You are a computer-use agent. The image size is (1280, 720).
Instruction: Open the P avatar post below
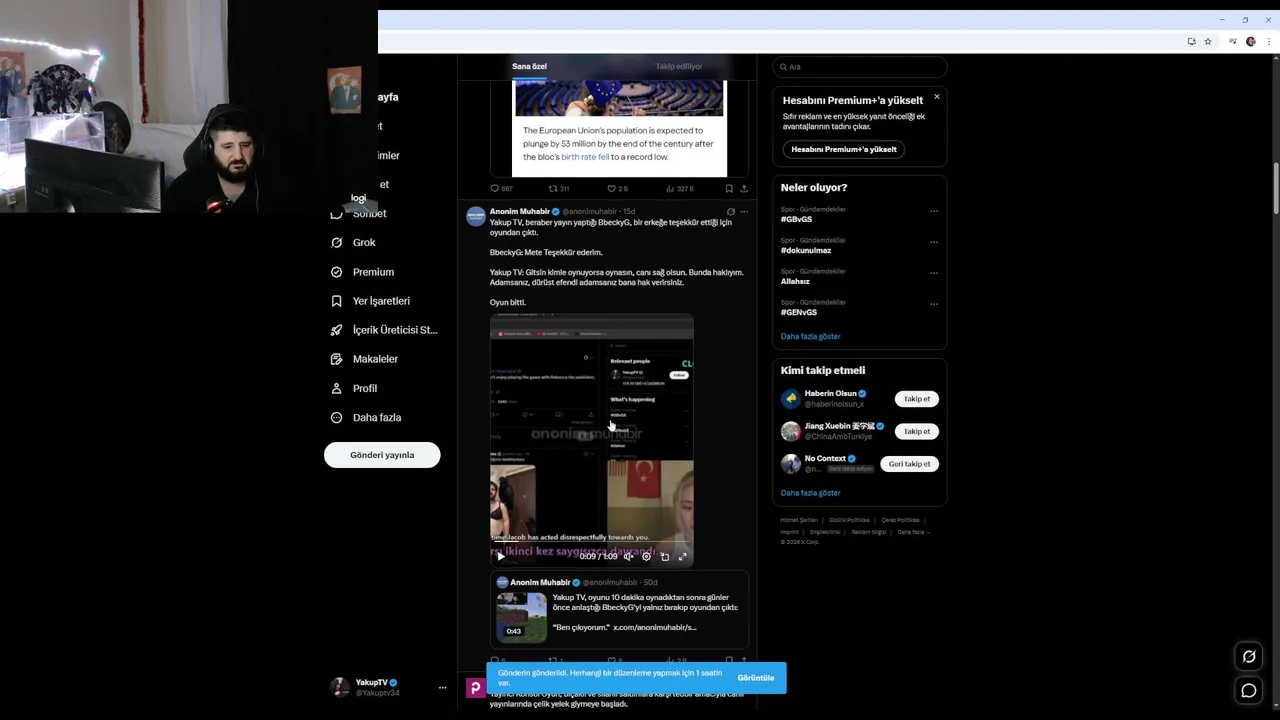[x=476, y=688]
